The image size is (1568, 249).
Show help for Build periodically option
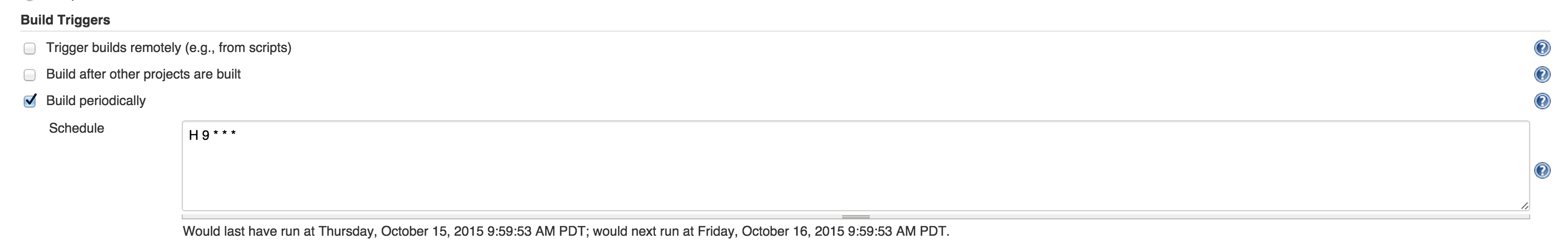pos(1542,101)
